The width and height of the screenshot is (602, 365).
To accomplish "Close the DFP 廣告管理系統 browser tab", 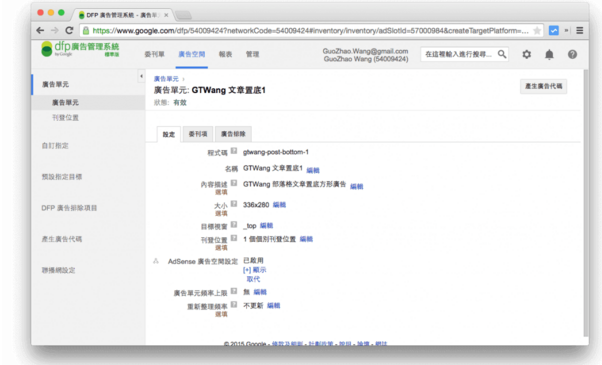I will pyautogui.click(x=166, y=15).
